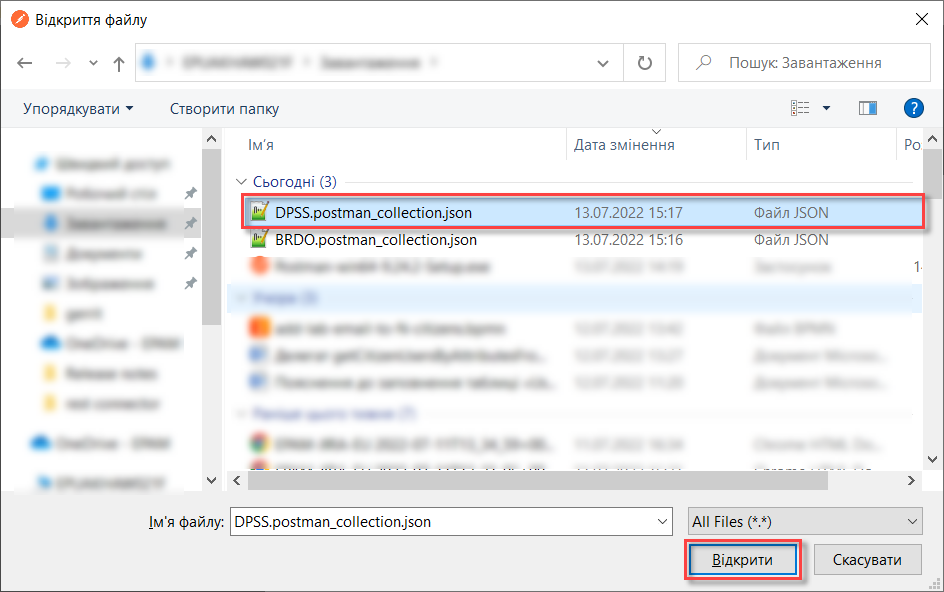This screenshot has height=592, width=944.
Task: Click Файл JSON type of BRDO row
Action: tap(791, 240)
